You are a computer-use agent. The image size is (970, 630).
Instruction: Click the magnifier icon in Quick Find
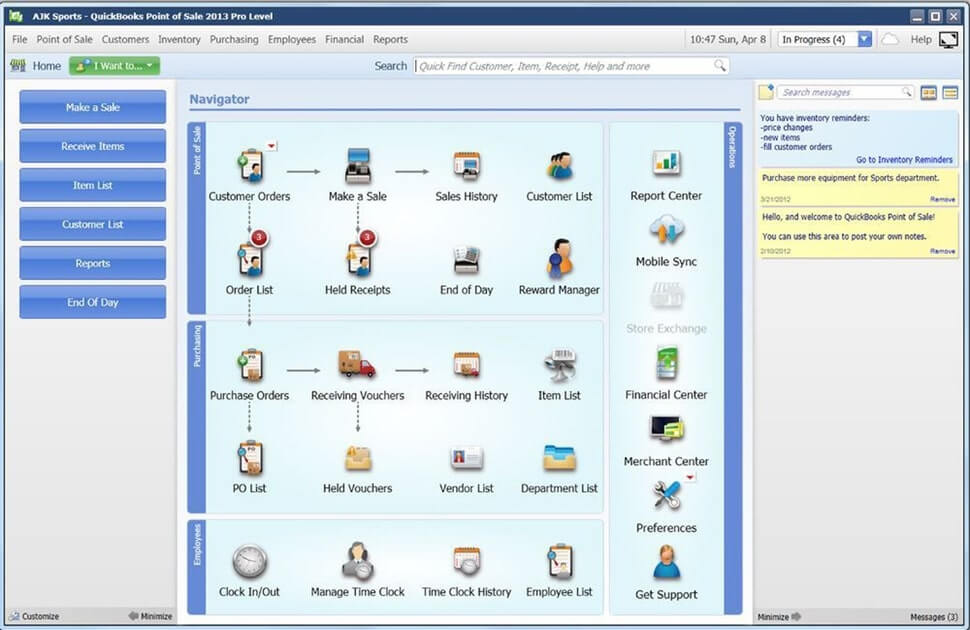point(720,66)
